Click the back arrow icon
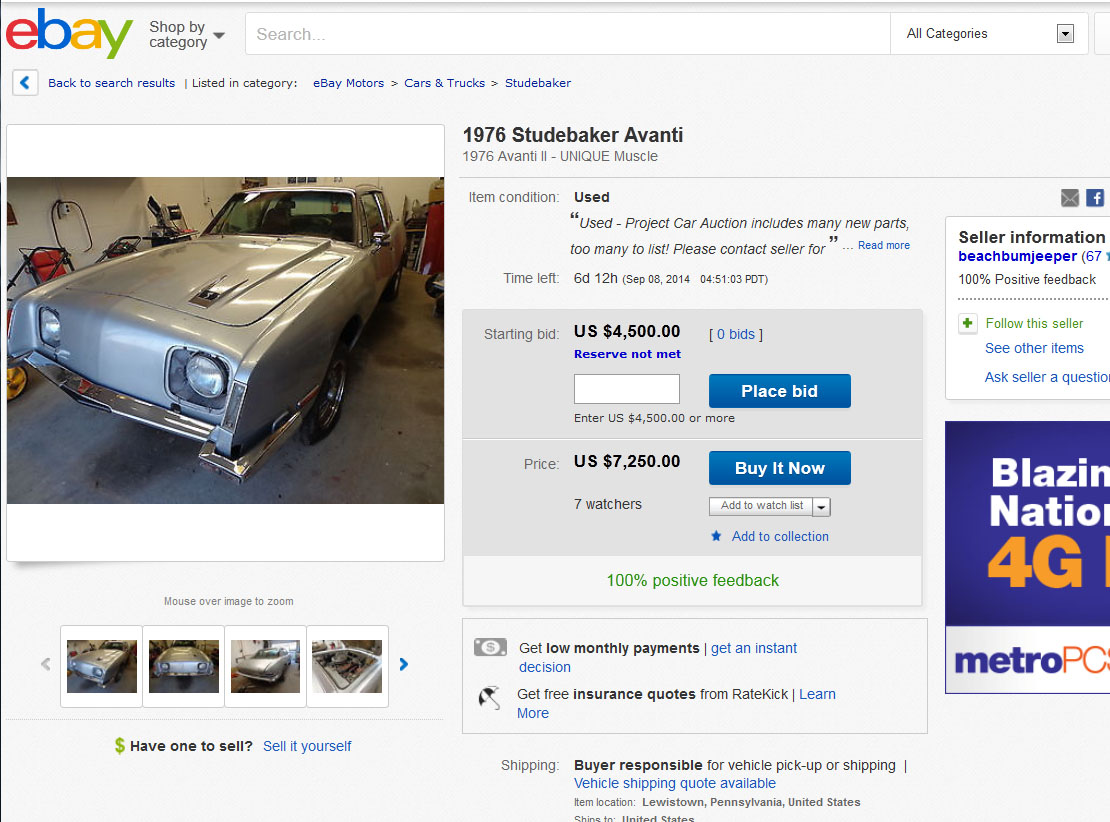Image resolution: width=1110 pixels, height=822 pixels. (x=25, y=83)
